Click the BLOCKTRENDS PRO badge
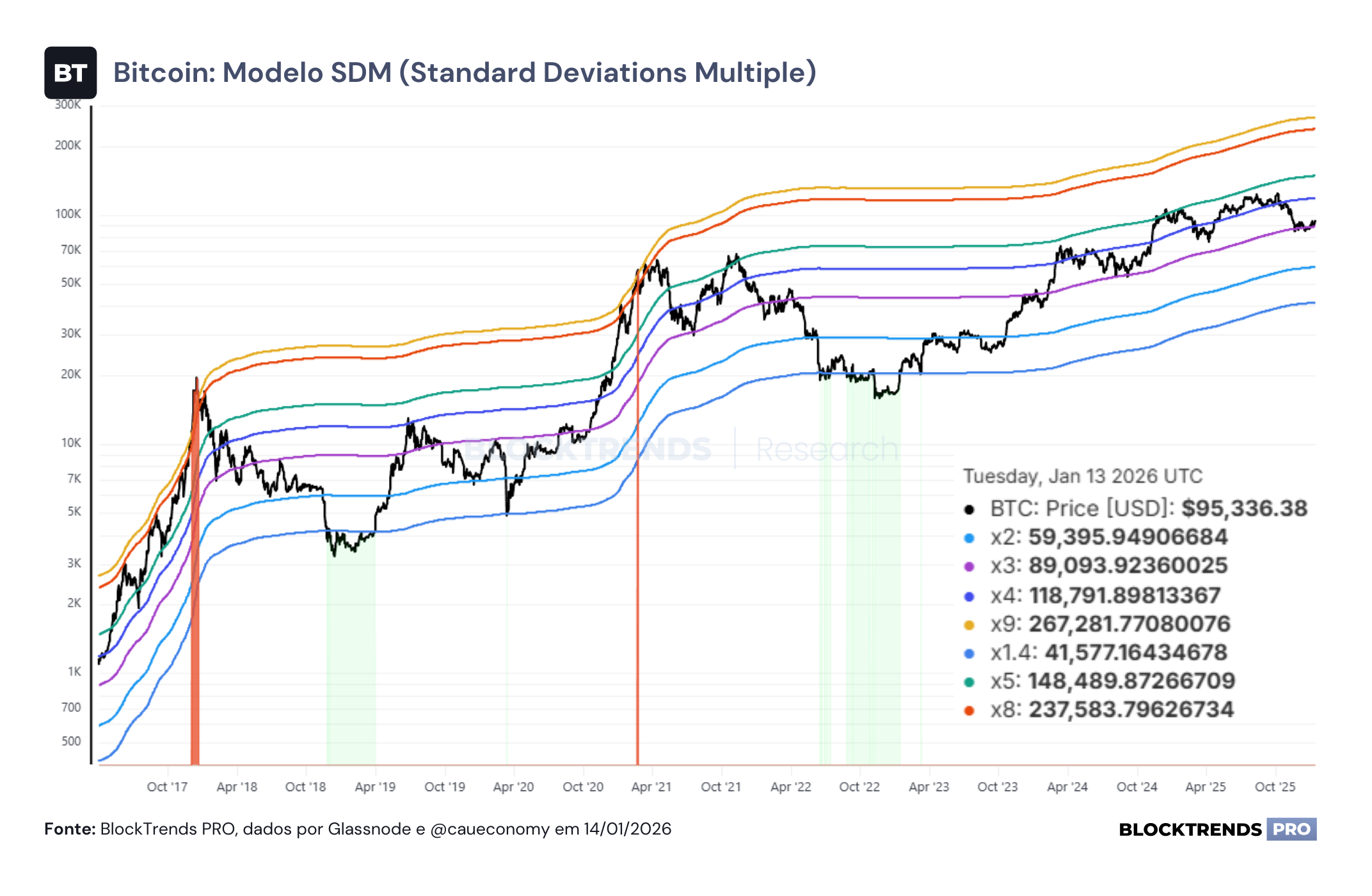Image resolution: width=1372 pixels, height=896 pixels. tap(1217, 829)
